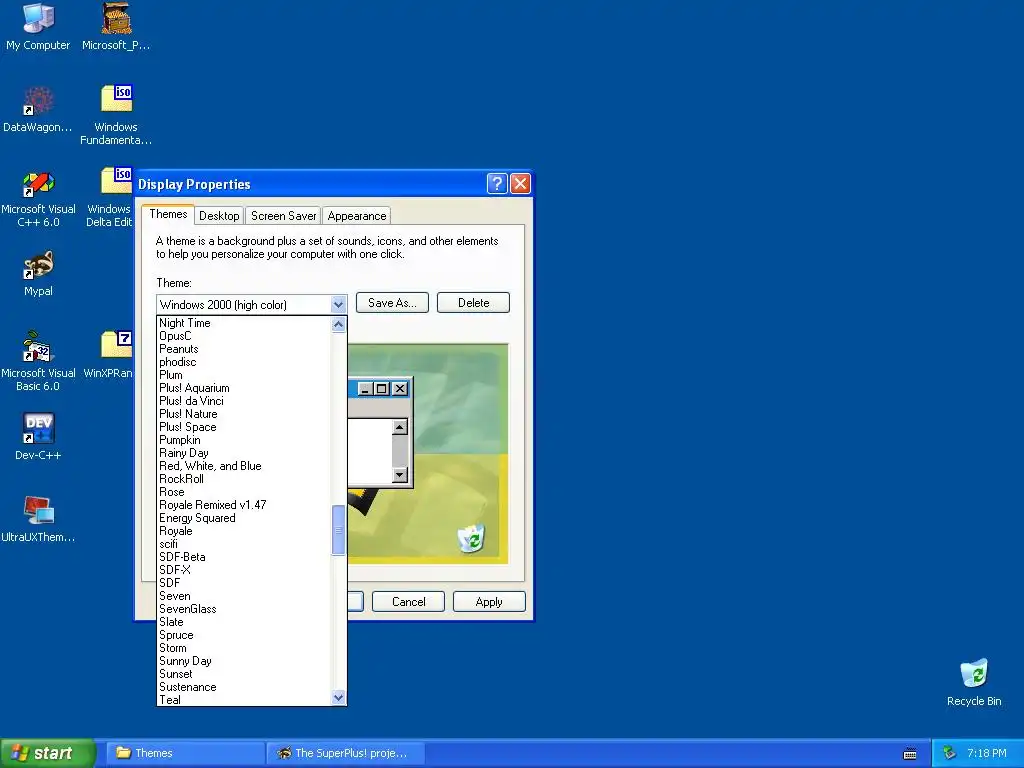The image size is (1024, 768).
Task: Choose the Sunset theme
Action: click(245, 674)
